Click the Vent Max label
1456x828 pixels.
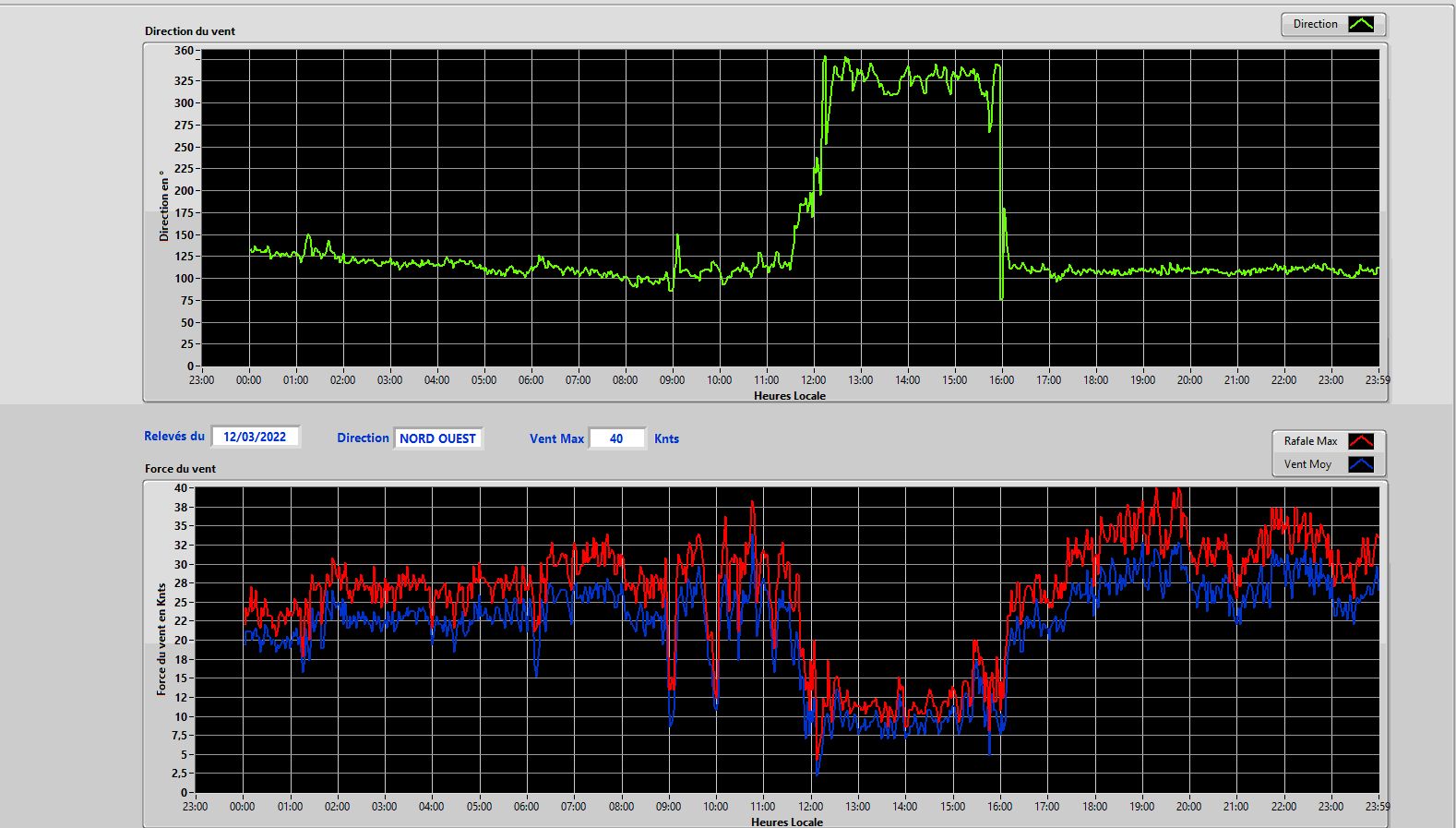pyautogui.click(x=556, y=438)
